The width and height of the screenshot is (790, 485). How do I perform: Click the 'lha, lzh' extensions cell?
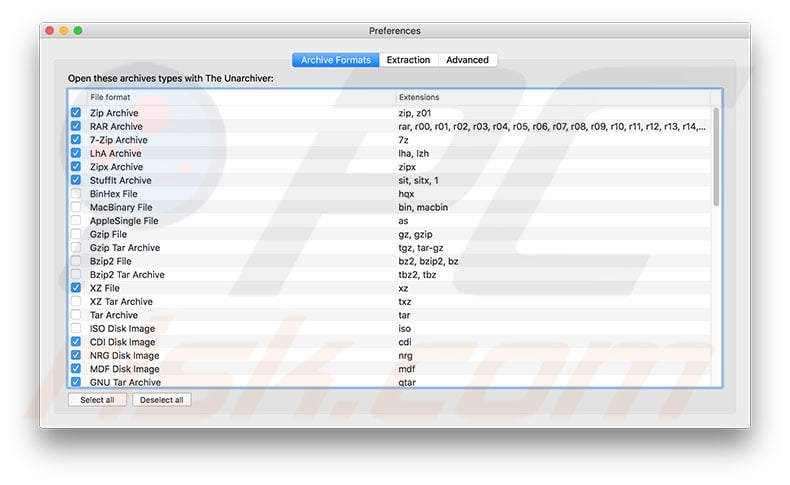[x=414, y=153]
